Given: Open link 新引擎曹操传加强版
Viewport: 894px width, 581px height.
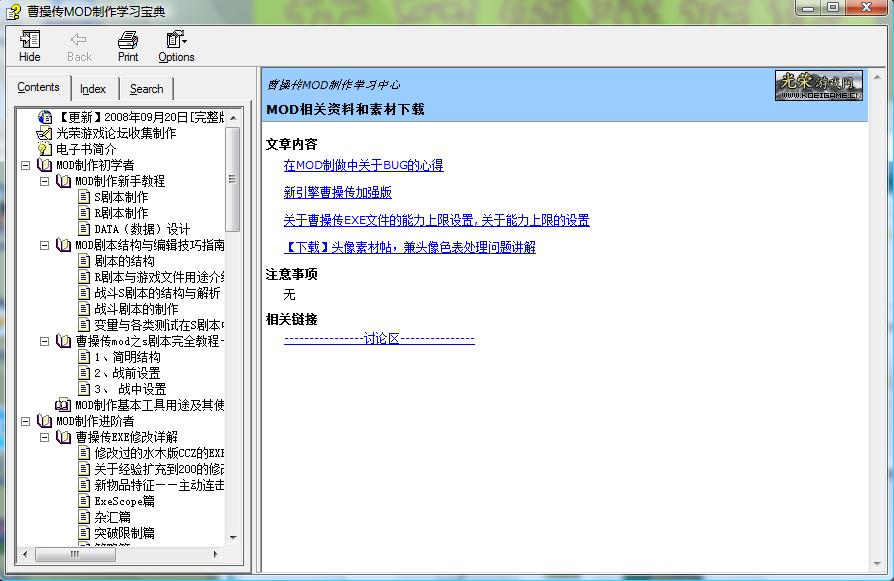Looking at the screenshot, I should coord(338,193).
